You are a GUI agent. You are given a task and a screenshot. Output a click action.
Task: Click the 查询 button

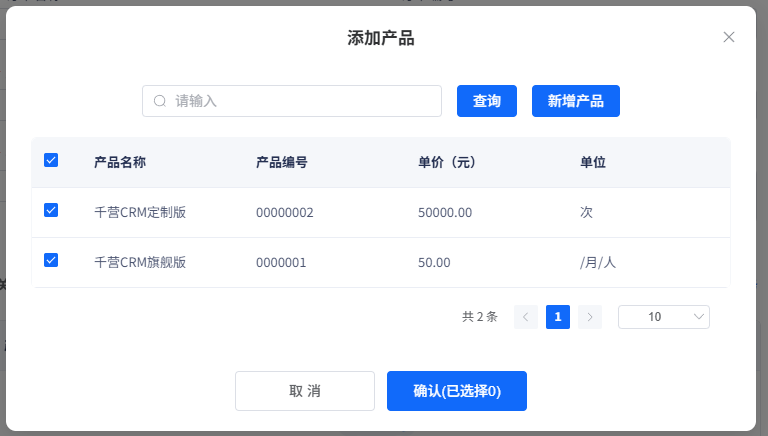pos(487,101)
